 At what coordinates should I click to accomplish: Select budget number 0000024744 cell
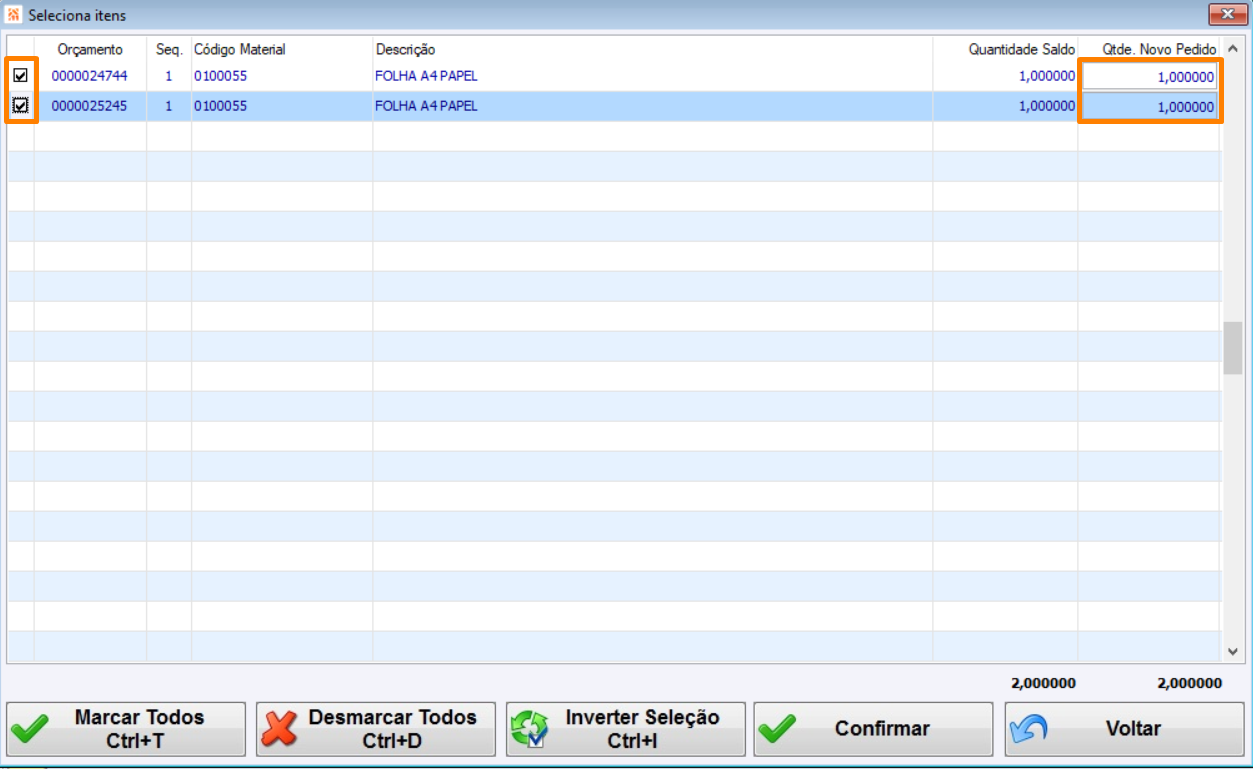click(x=90, y=76)
